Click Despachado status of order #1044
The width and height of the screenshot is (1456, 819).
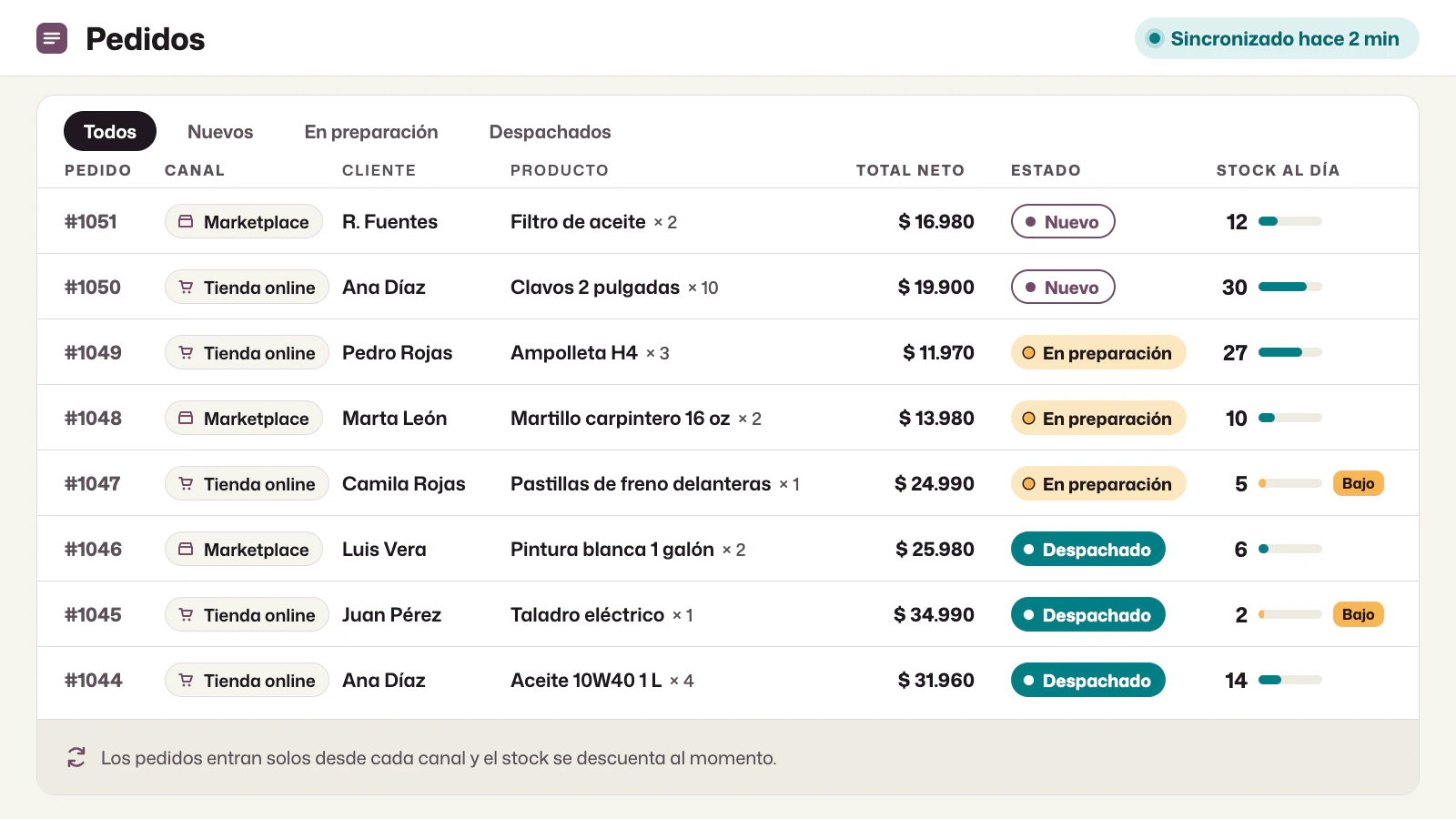pos(1088,680)
